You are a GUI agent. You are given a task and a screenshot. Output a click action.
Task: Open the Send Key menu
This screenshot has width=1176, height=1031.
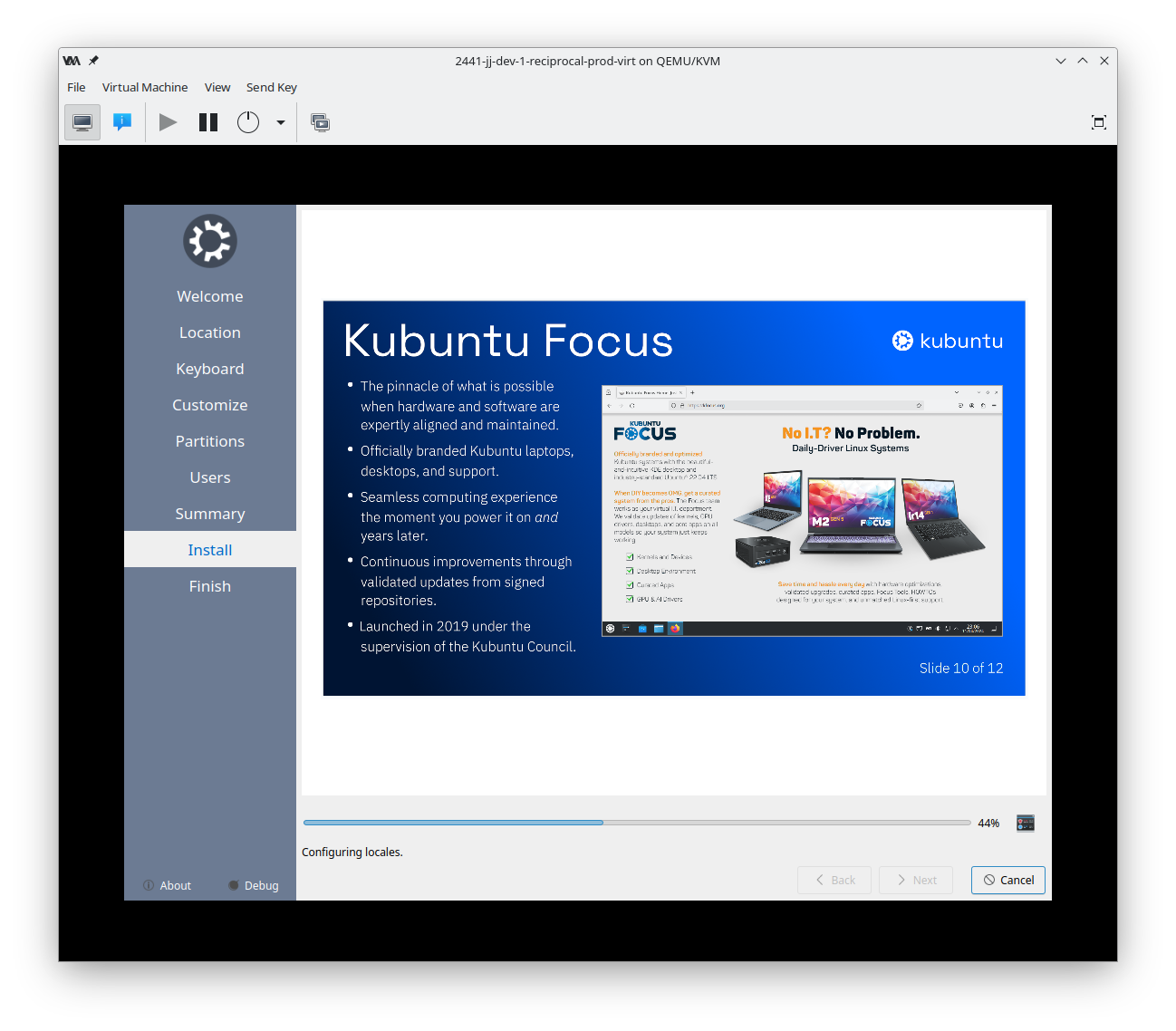pyautogui.click(x=272, y=88)
